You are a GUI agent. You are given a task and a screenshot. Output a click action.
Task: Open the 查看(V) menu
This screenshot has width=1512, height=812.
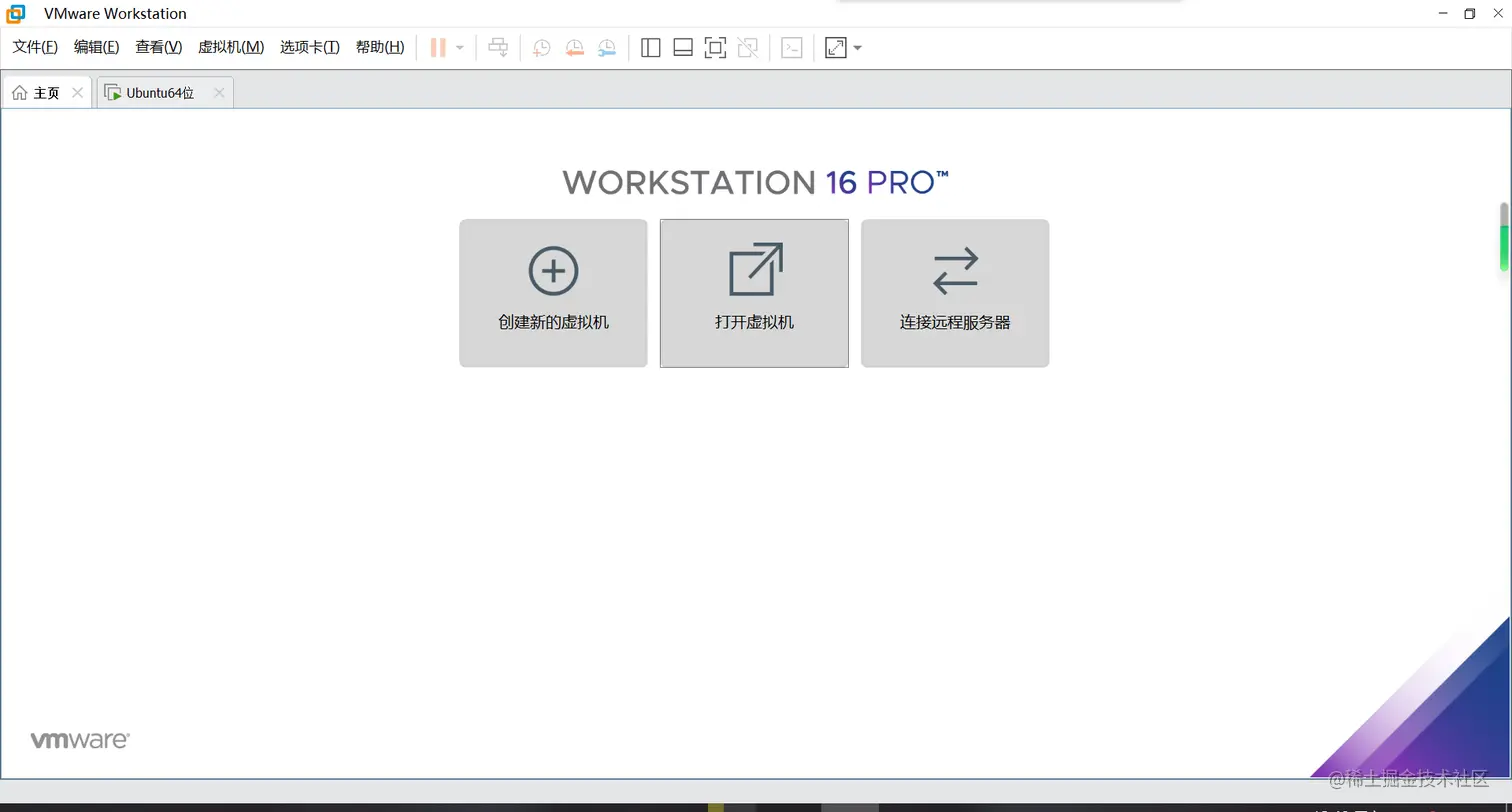(x=159, y=47)
